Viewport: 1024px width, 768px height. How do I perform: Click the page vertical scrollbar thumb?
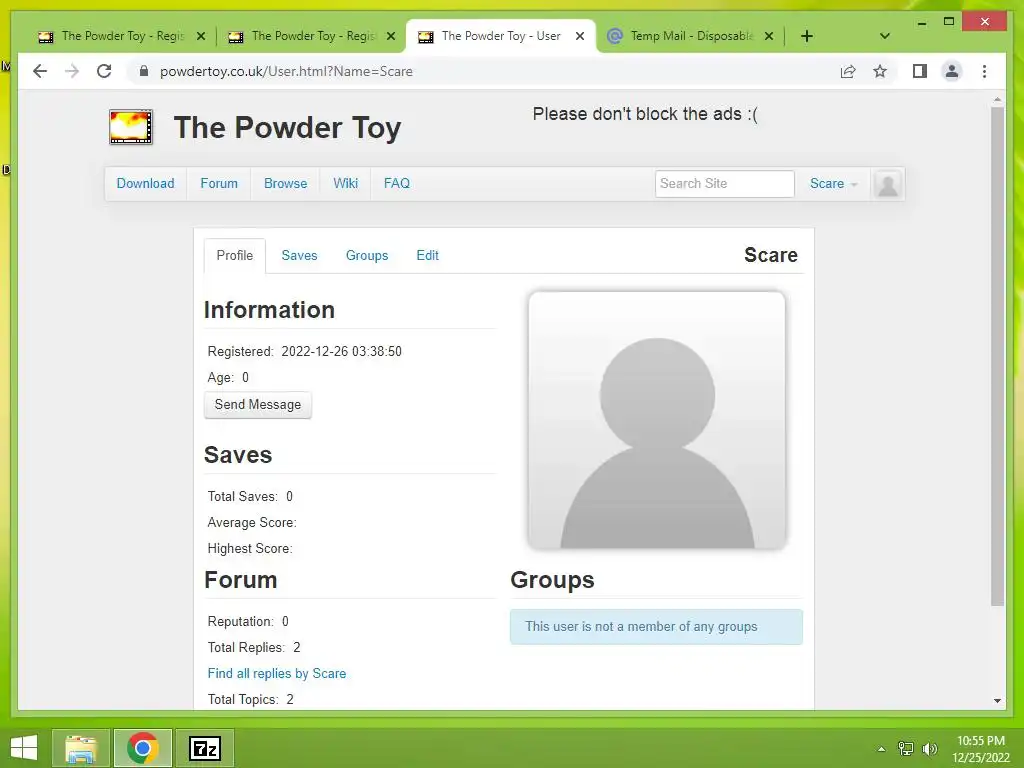click(x=997, y=356)
